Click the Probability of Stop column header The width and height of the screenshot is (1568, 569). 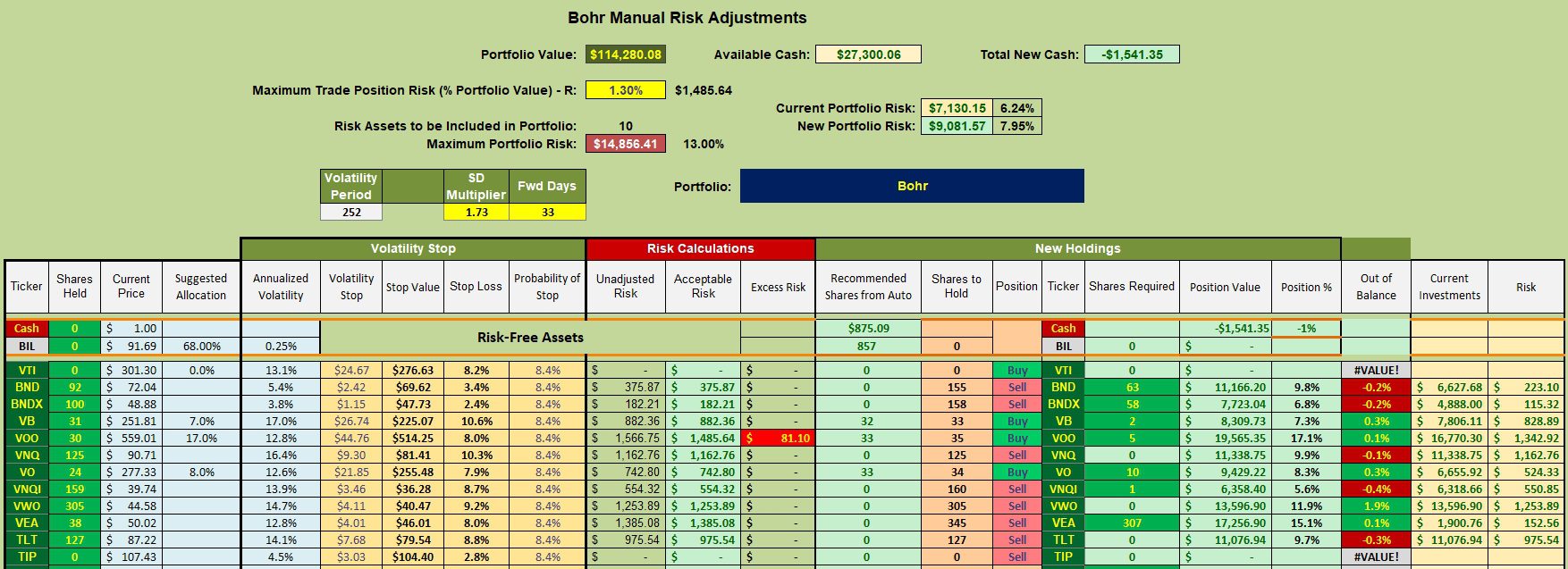coord(547,287)
